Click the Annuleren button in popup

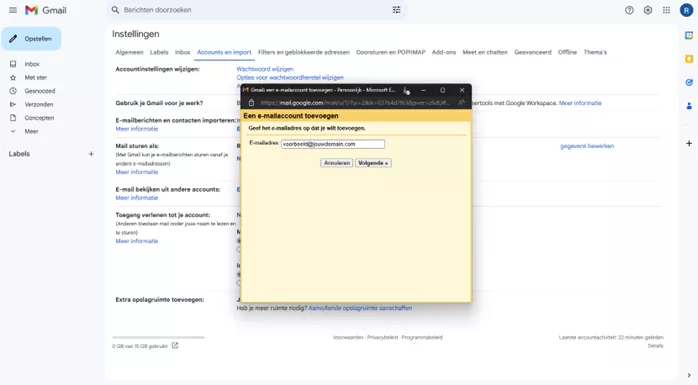[337, 163]
